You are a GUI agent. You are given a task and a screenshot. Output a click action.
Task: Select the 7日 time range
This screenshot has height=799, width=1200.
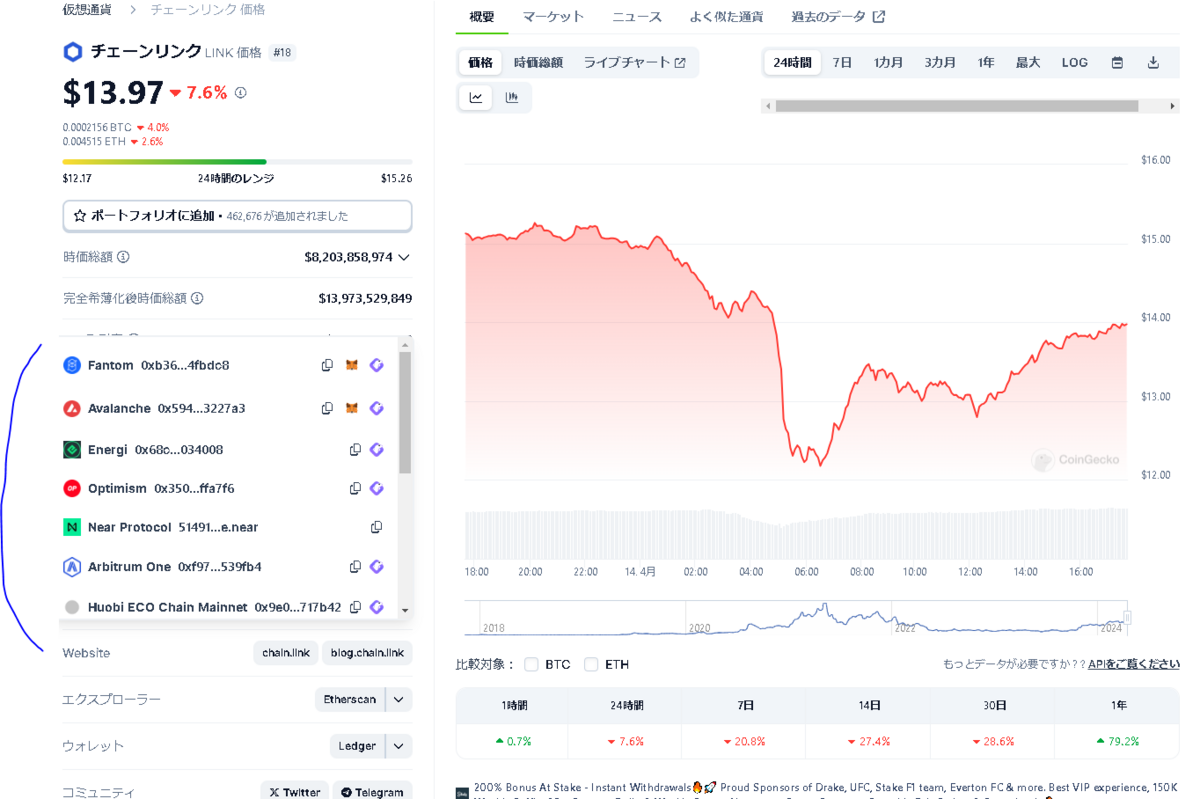(843, 62)
